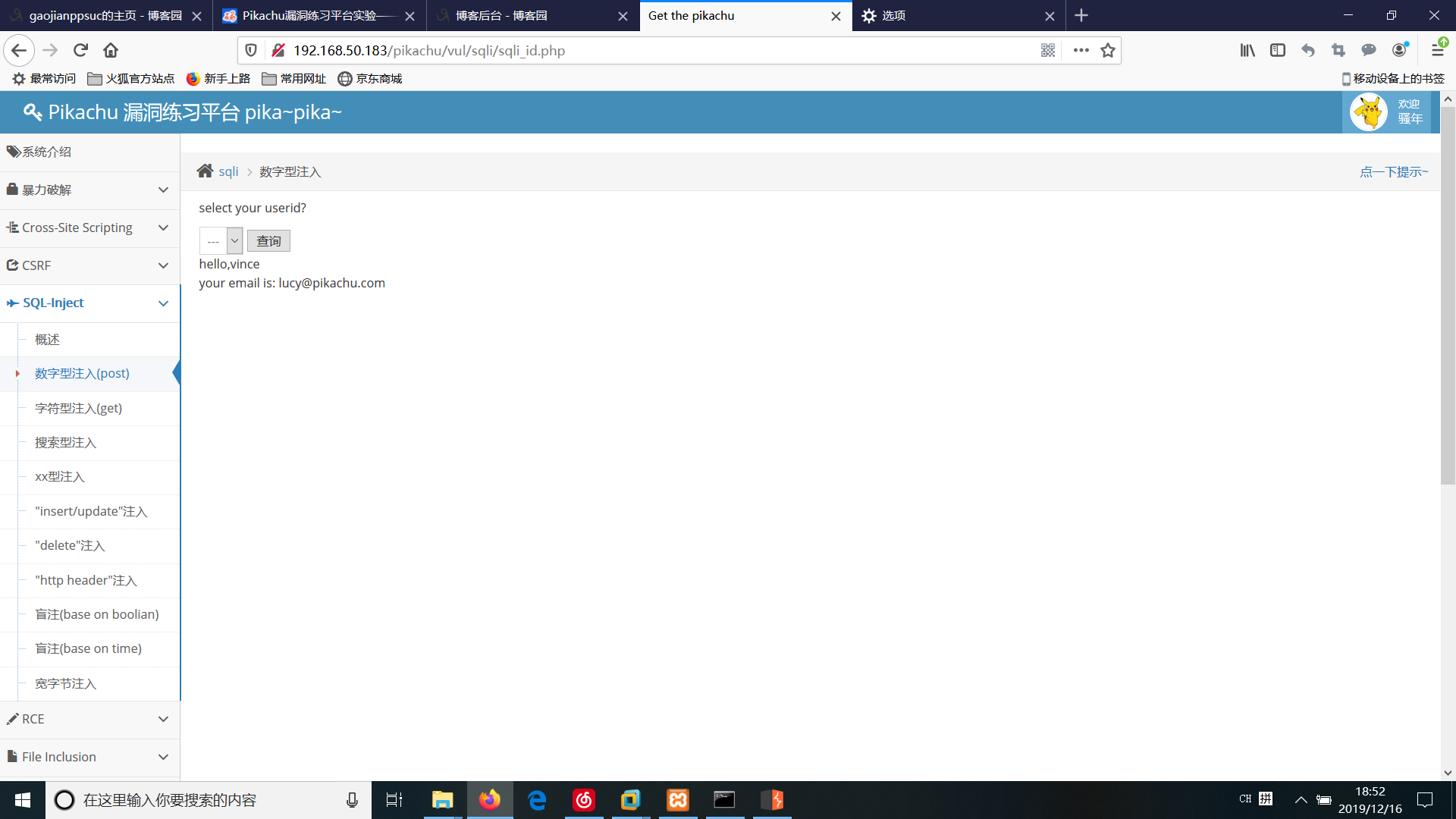Toggle the sidebar view icon
Viewport: 1456px width, 819px height.
pos(1278,51)
